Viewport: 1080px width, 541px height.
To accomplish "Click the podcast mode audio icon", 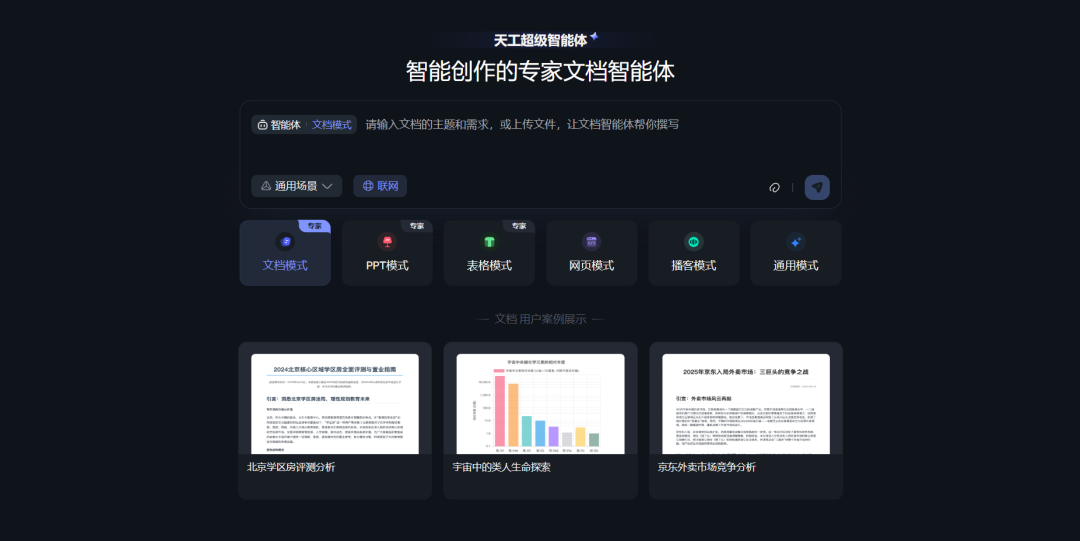I will [x=694, y=241].
